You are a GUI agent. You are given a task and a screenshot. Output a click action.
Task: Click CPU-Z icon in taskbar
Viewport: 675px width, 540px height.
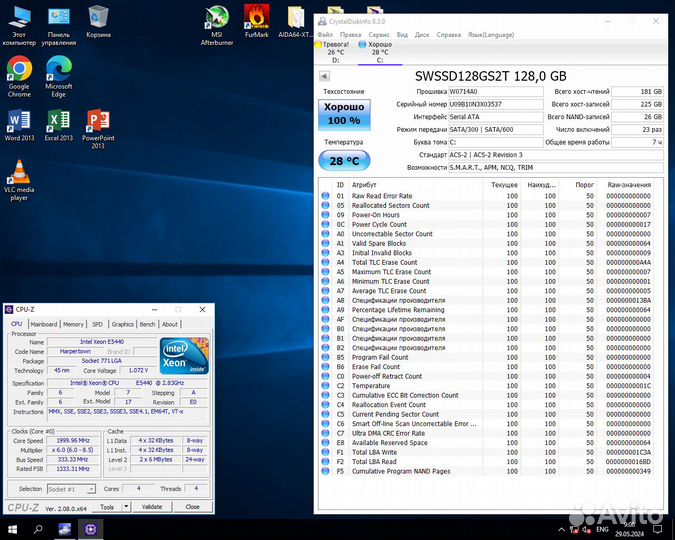point(90,529)
